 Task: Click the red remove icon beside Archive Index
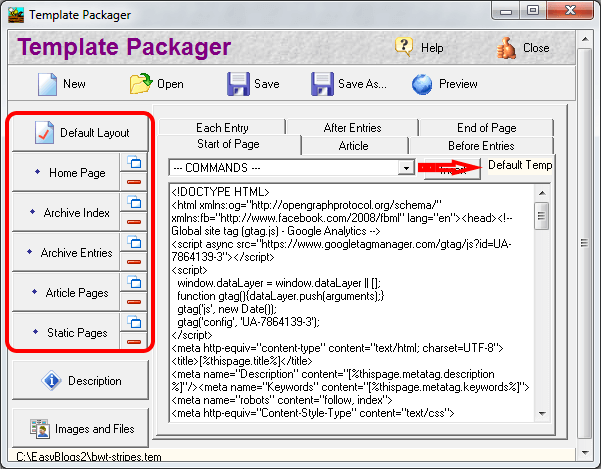(x=134, y=221)
